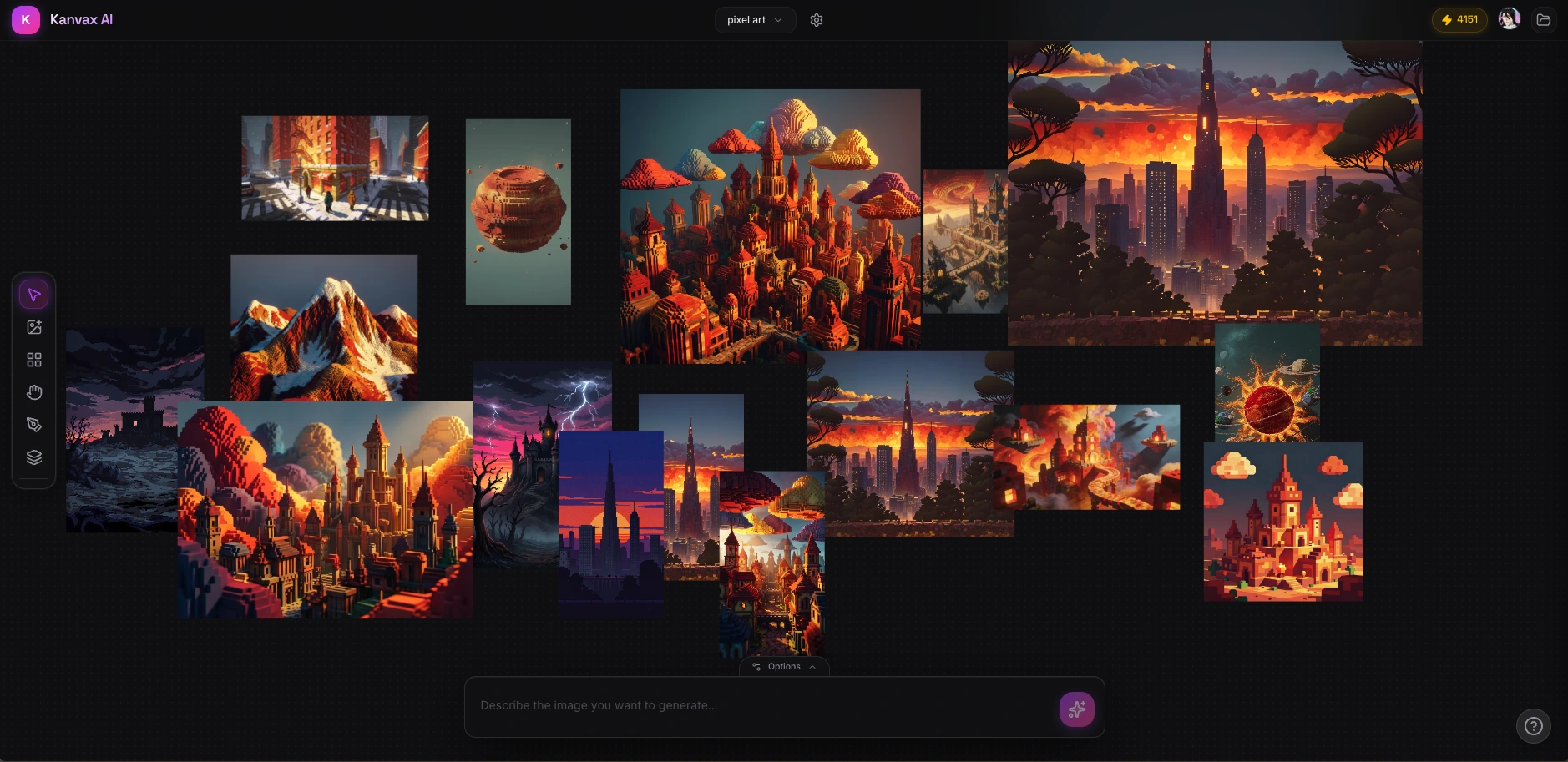Collapse the Options panel chevron
The image size is (1568, 762).
(x=811, y=666)
